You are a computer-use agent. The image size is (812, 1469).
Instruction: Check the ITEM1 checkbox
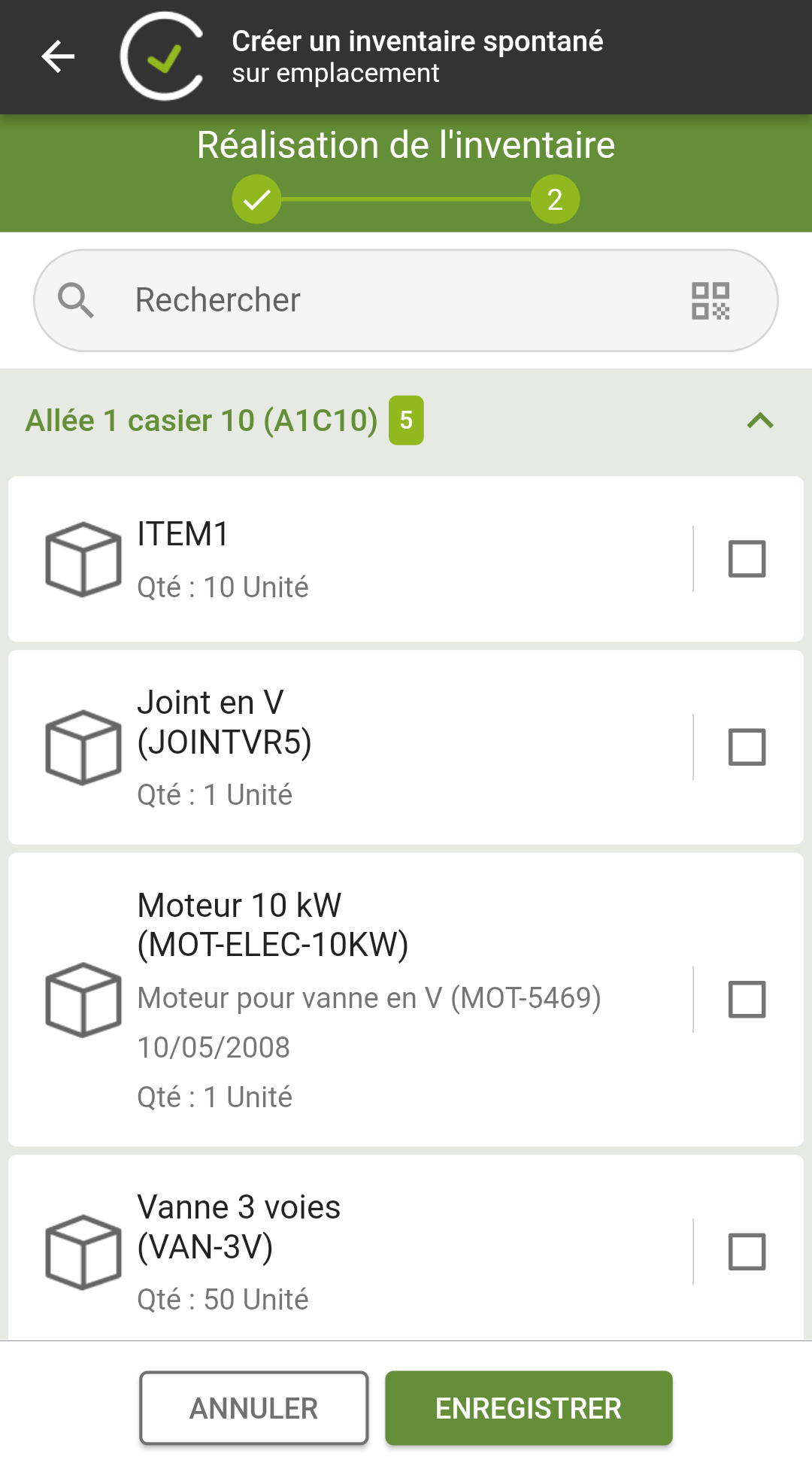[747, 559]
